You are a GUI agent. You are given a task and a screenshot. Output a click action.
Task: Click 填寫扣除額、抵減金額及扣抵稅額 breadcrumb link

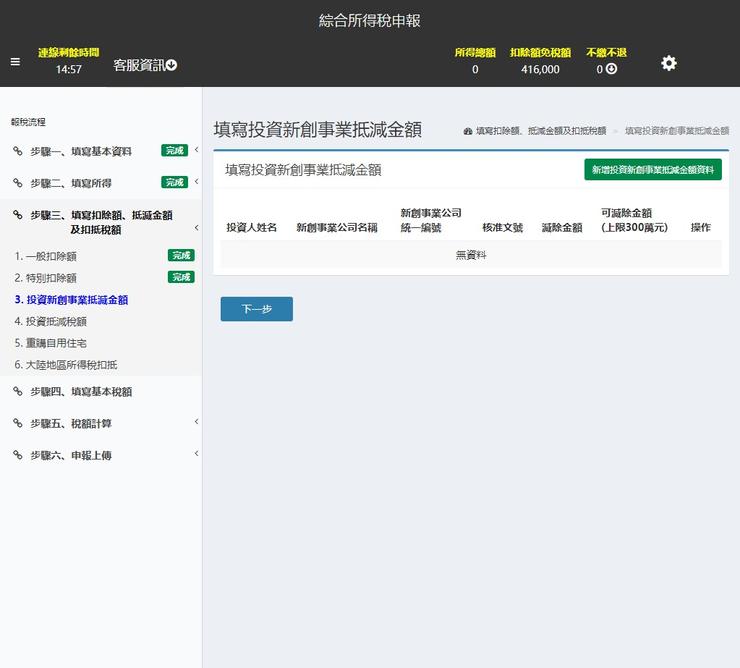pyautogui.click(x=540, y=131)
